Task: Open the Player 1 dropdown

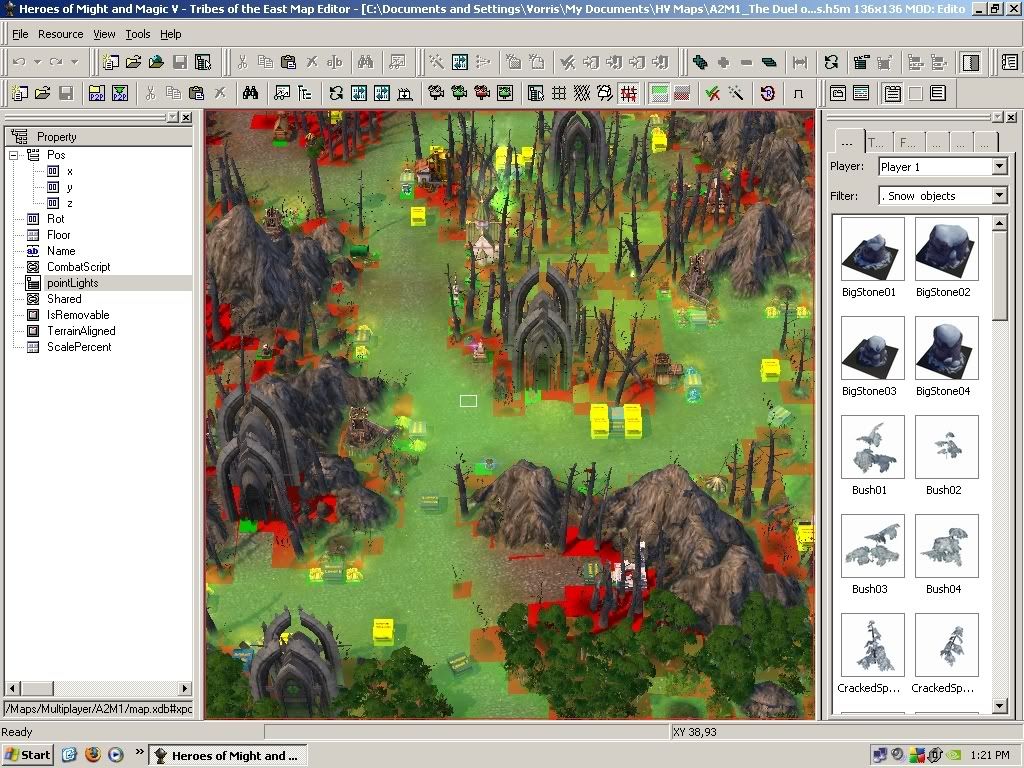Action: pos(999,167)
